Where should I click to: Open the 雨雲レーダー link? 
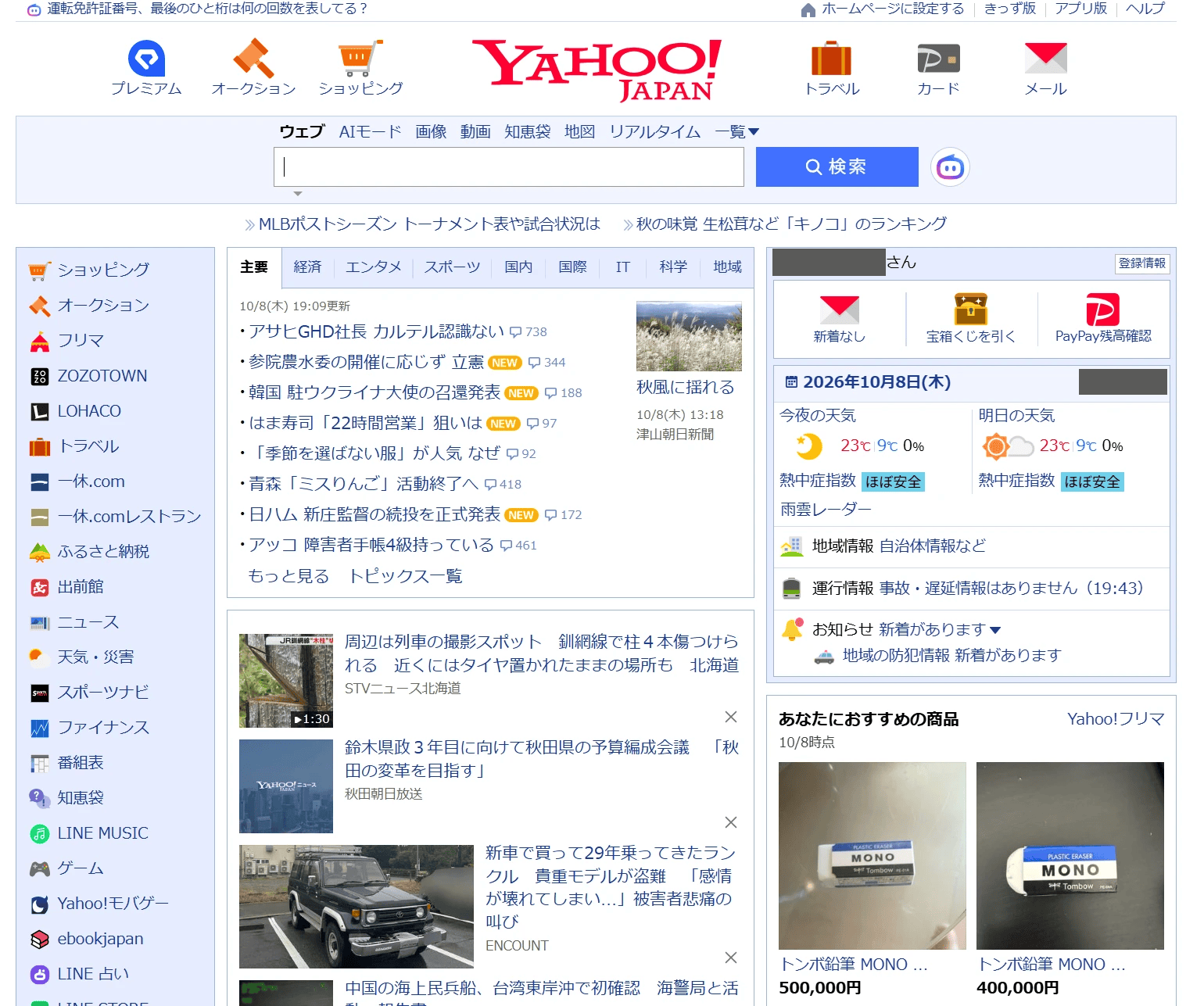click(826, 510)
